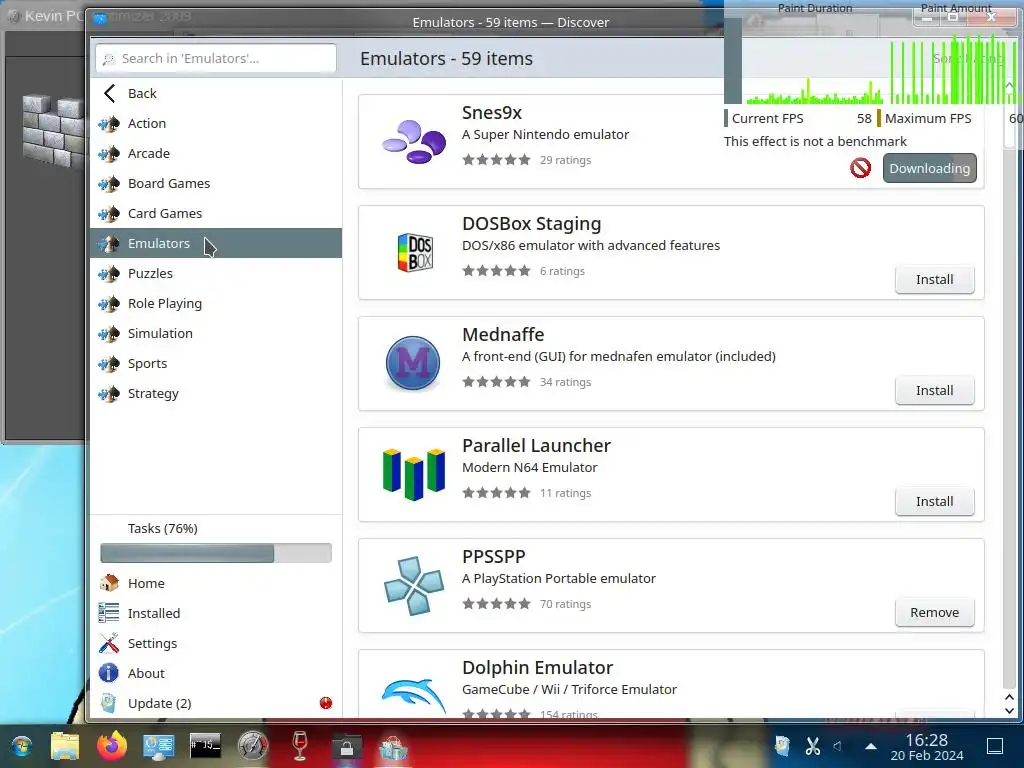Switch to Discover in the taskbar

pyautogui.click(x=394, y=748)
